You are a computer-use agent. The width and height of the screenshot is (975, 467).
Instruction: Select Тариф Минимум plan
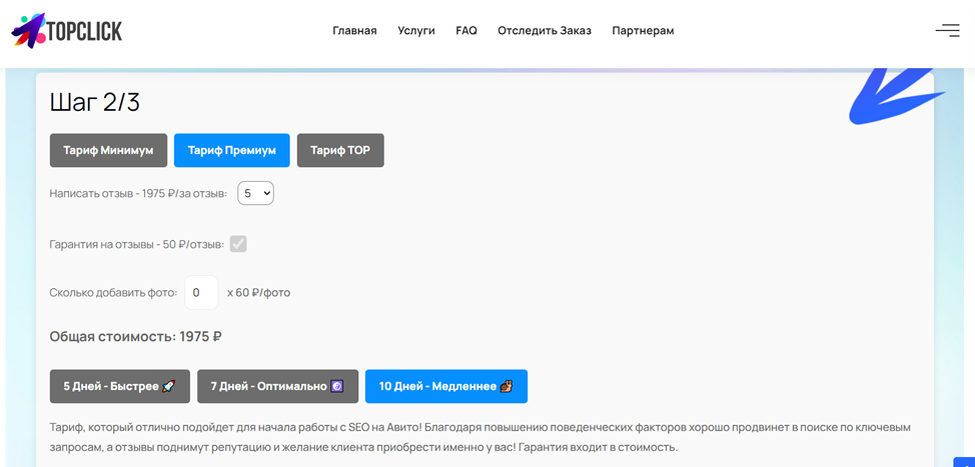tap(108, 150)
